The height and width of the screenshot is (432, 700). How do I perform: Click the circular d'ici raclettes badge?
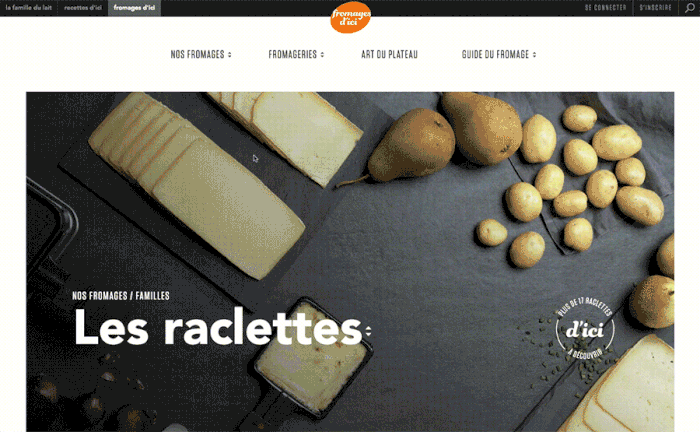585,329
